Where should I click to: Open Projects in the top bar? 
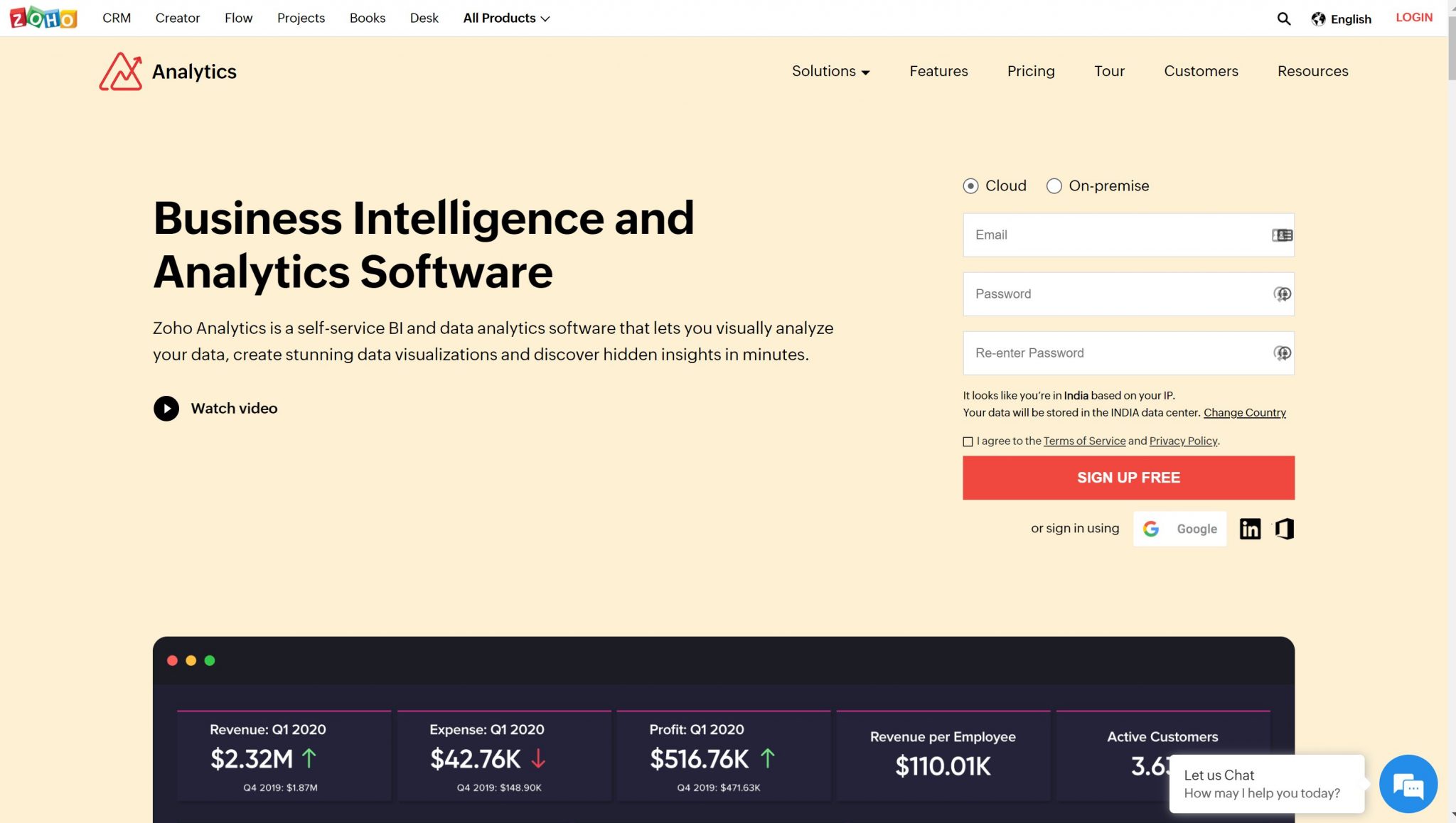click(301, 18)
